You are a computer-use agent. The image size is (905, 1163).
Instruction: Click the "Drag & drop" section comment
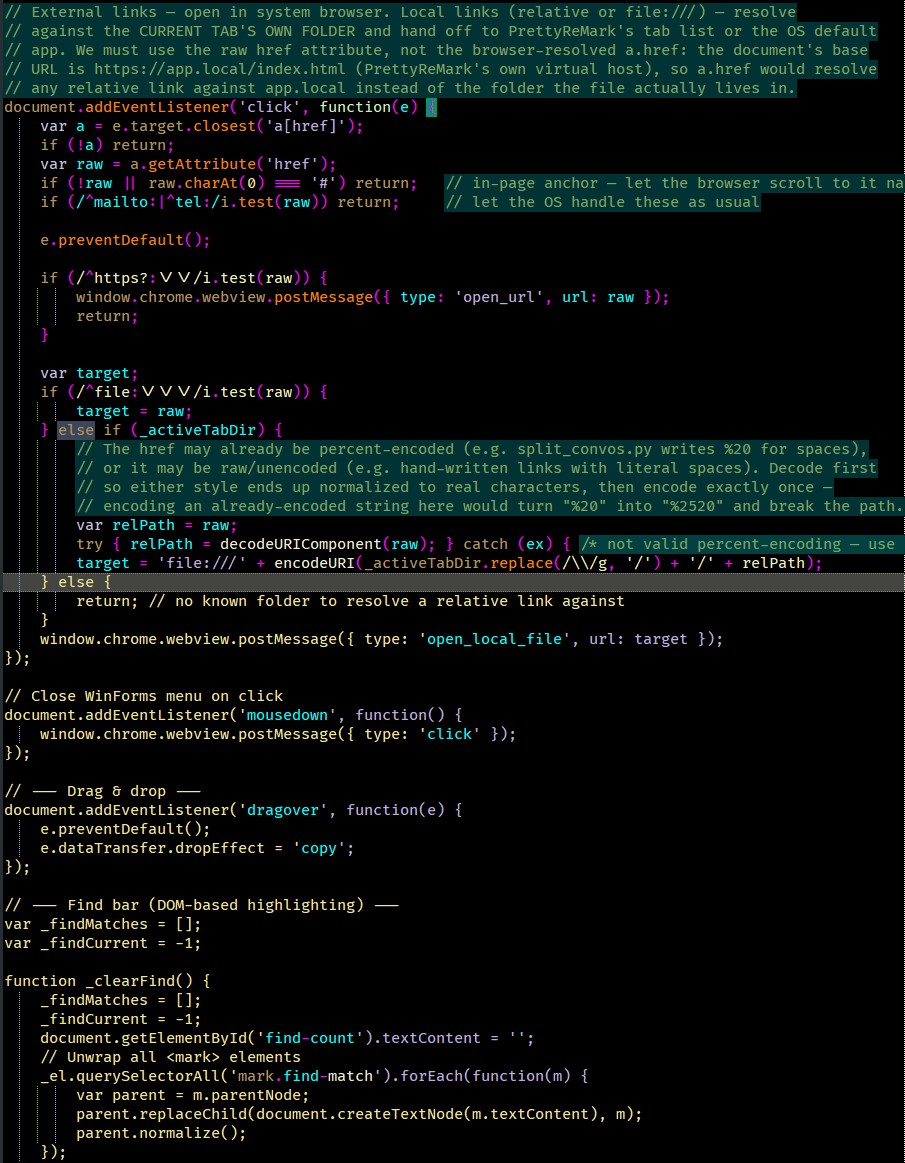102,791
